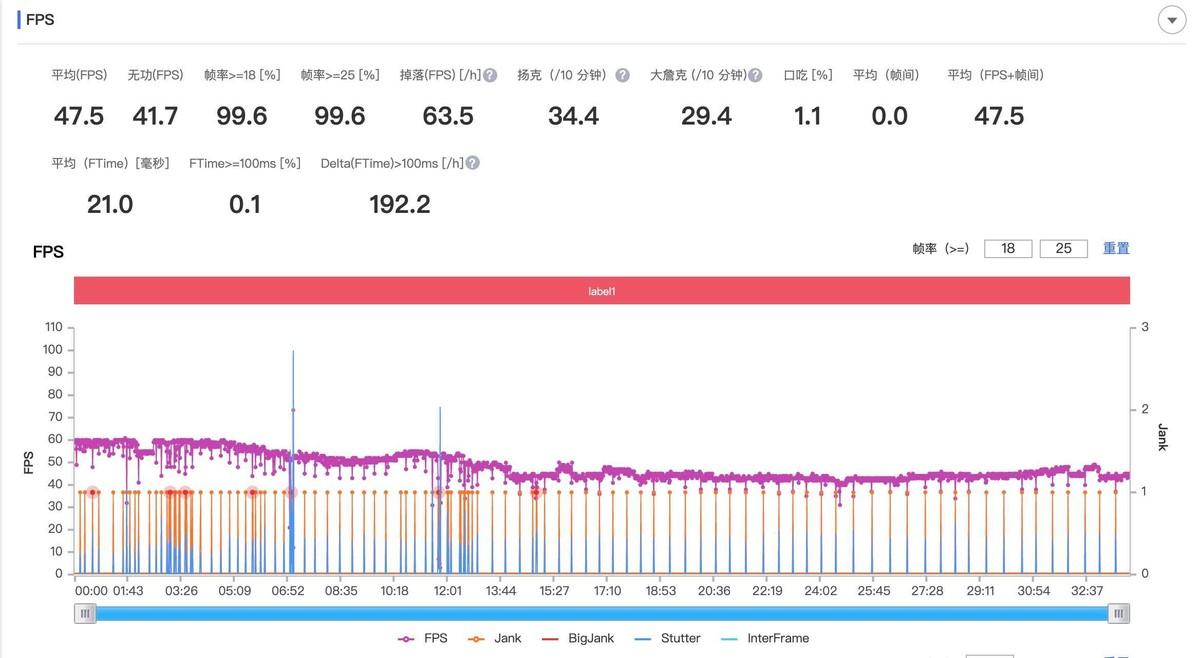The height and width of the screenshot is (658, 1200).
Task: Hide the Jank series in the legend
Action: coord(496,638)
